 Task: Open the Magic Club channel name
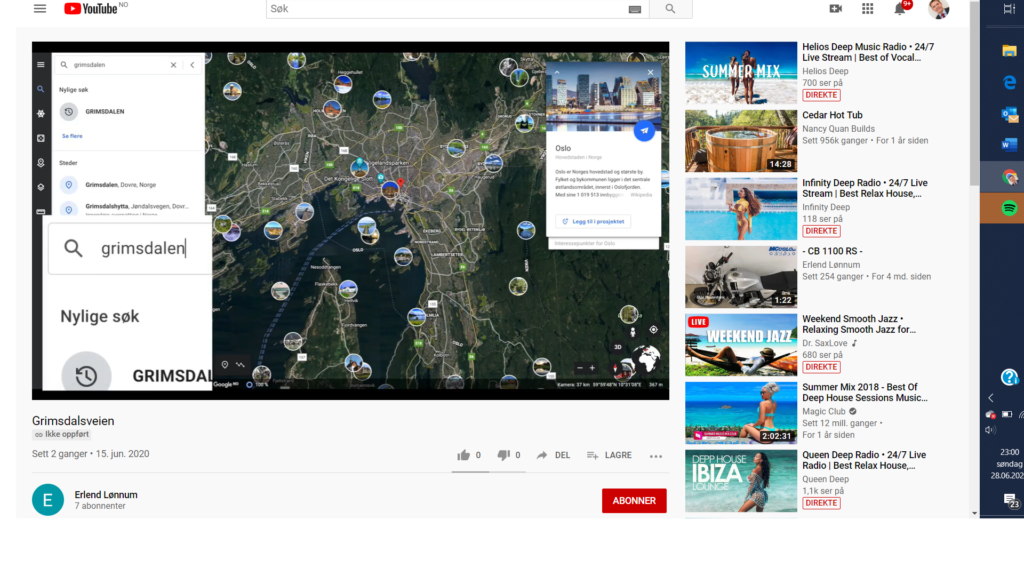(x=824, y=411)
